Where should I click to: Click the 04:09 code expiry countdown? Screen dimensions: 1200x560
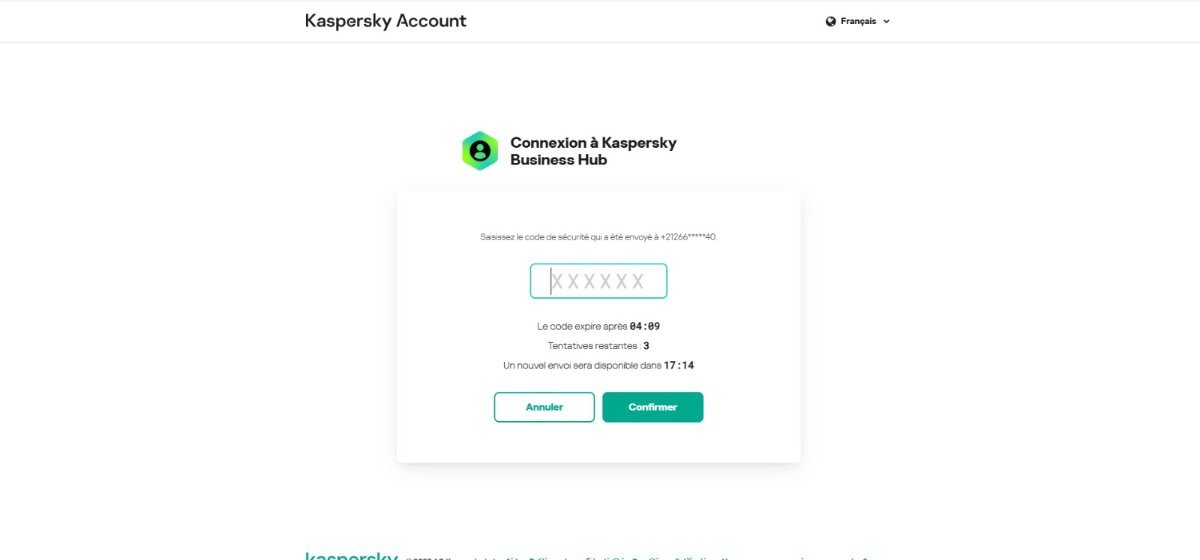(645, 326)
